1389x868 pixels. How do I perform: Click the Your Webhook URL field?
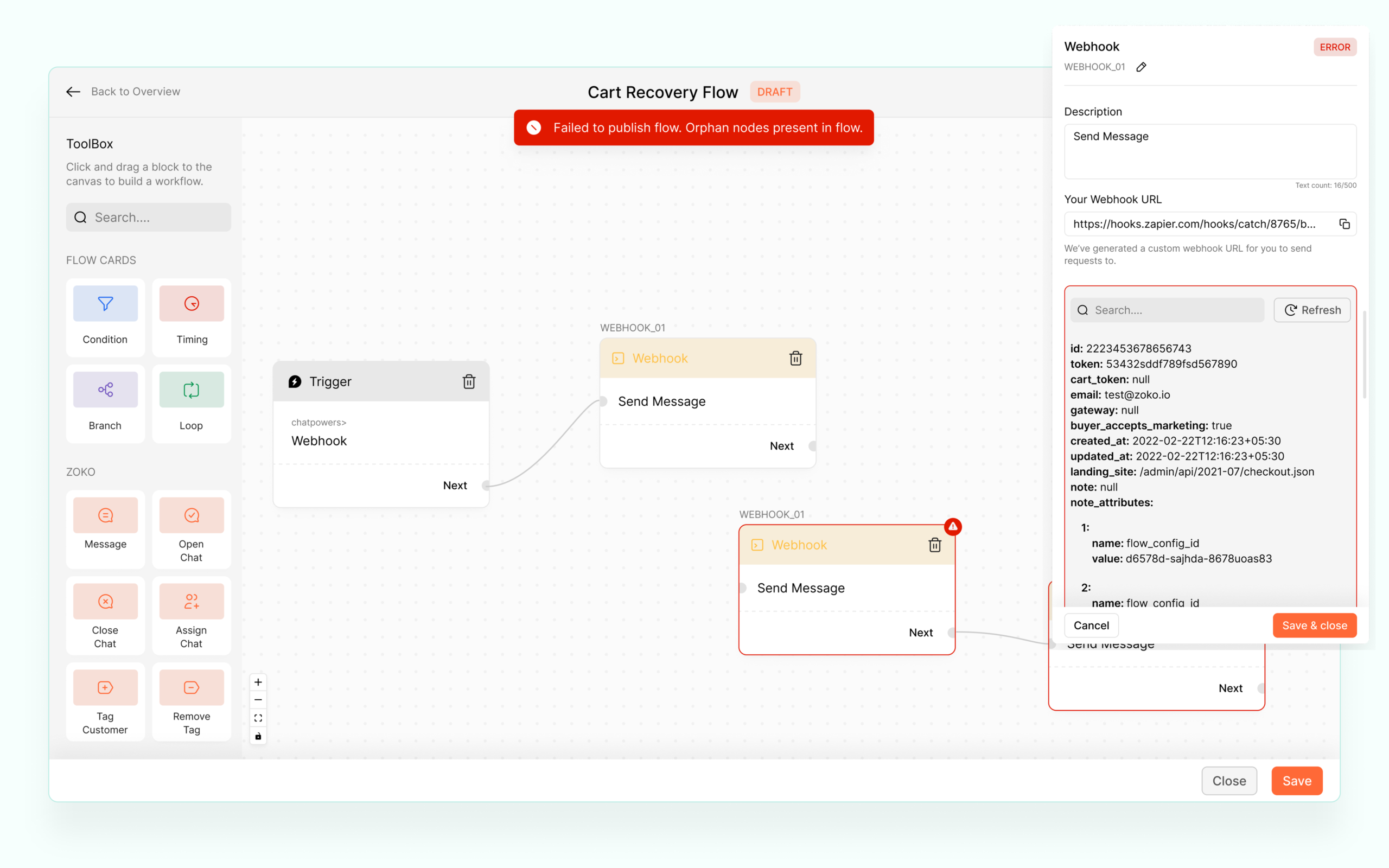[1210, 224]
